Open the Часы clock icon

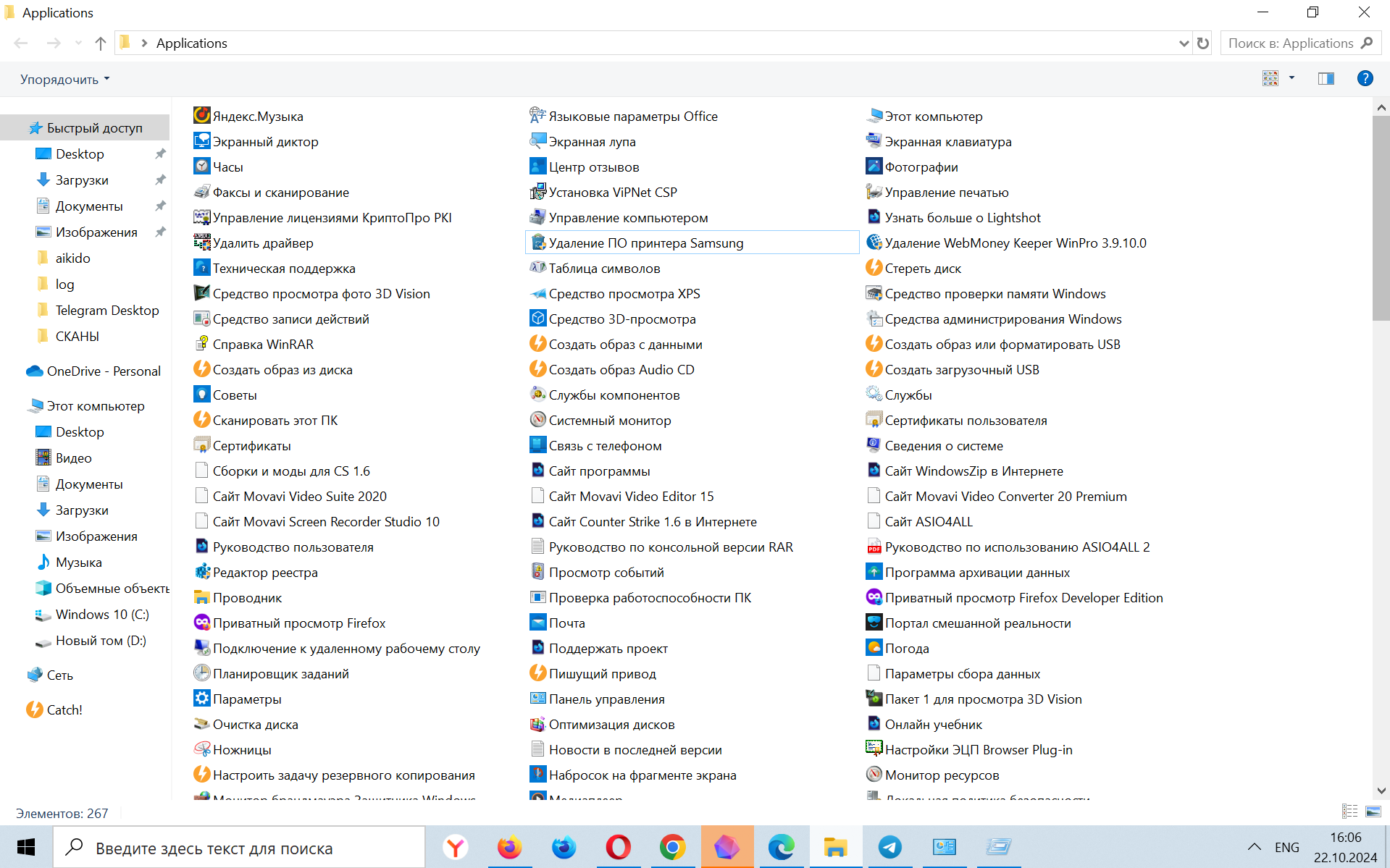[202, 166]
